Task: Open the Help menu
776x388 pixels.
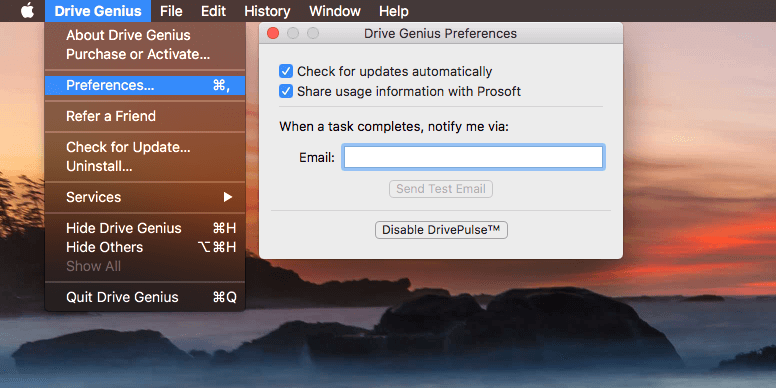Action: coord(394,11)
